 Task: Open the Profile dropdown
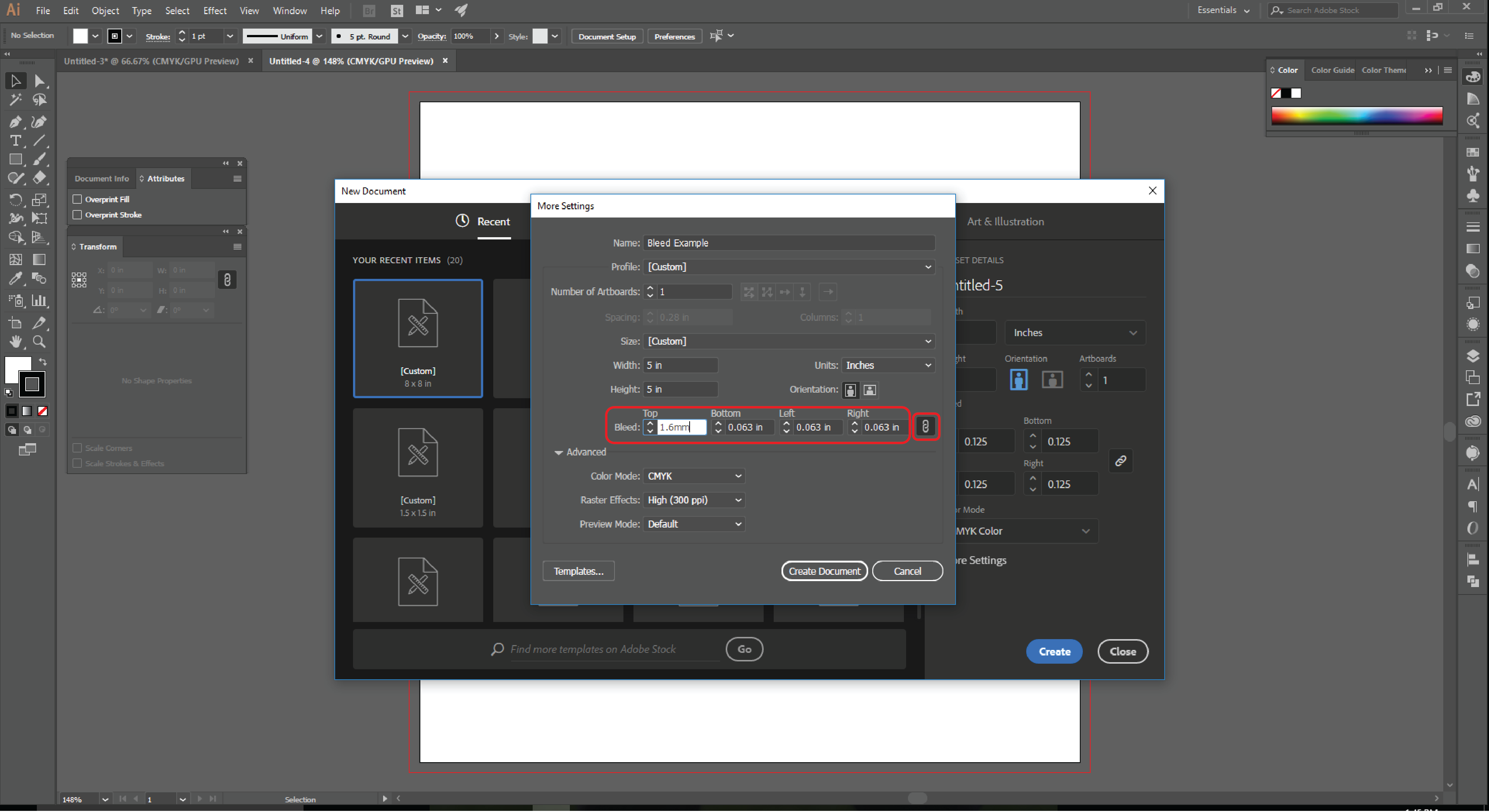789,267
